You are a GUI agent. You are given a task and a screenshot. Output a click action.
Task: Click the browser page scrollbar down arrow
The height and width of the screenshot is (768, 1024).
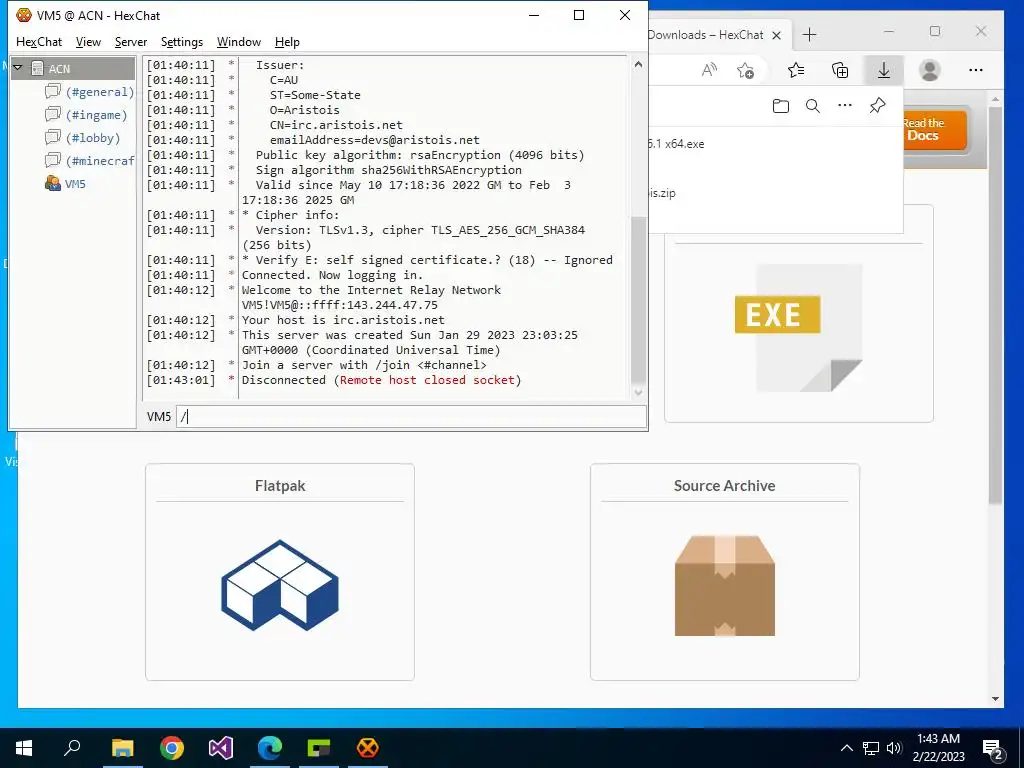click(995, 699)
